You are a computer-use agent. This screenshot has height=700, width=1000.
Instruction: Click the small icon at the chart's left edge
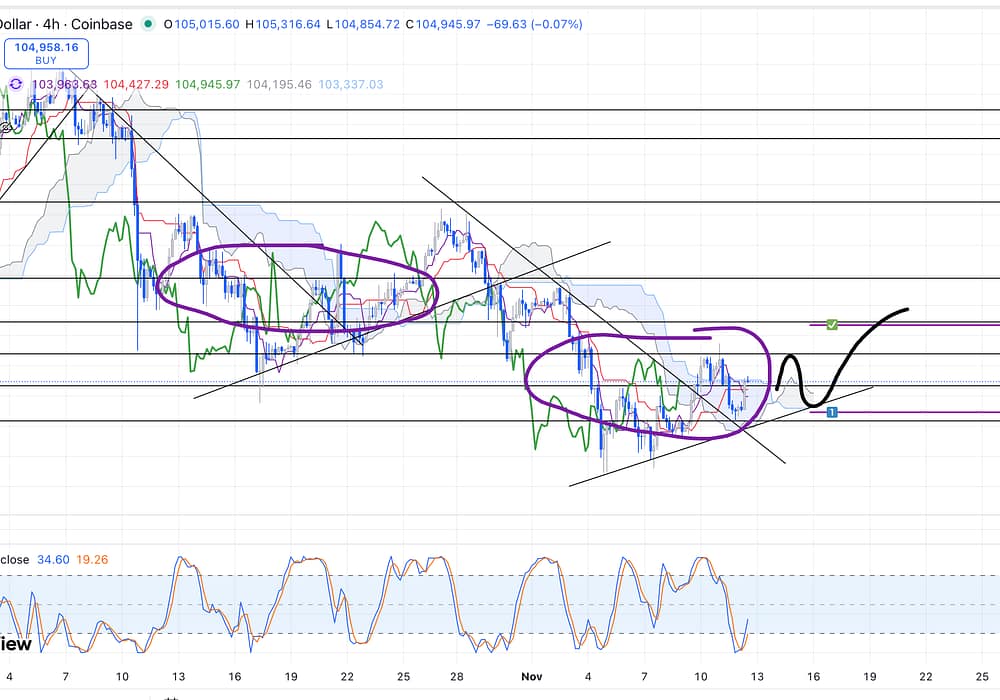(x=5, y=128)
